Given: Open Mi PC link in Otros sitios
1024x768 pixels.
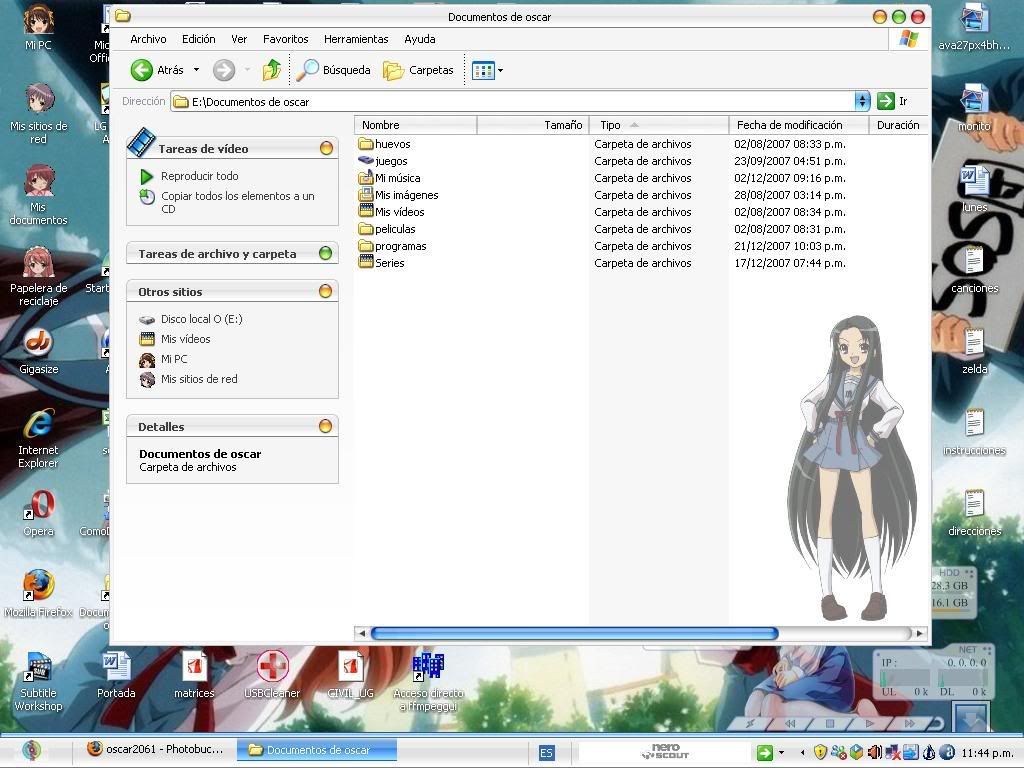Looking at the screenshot, I should click(174, 359).
